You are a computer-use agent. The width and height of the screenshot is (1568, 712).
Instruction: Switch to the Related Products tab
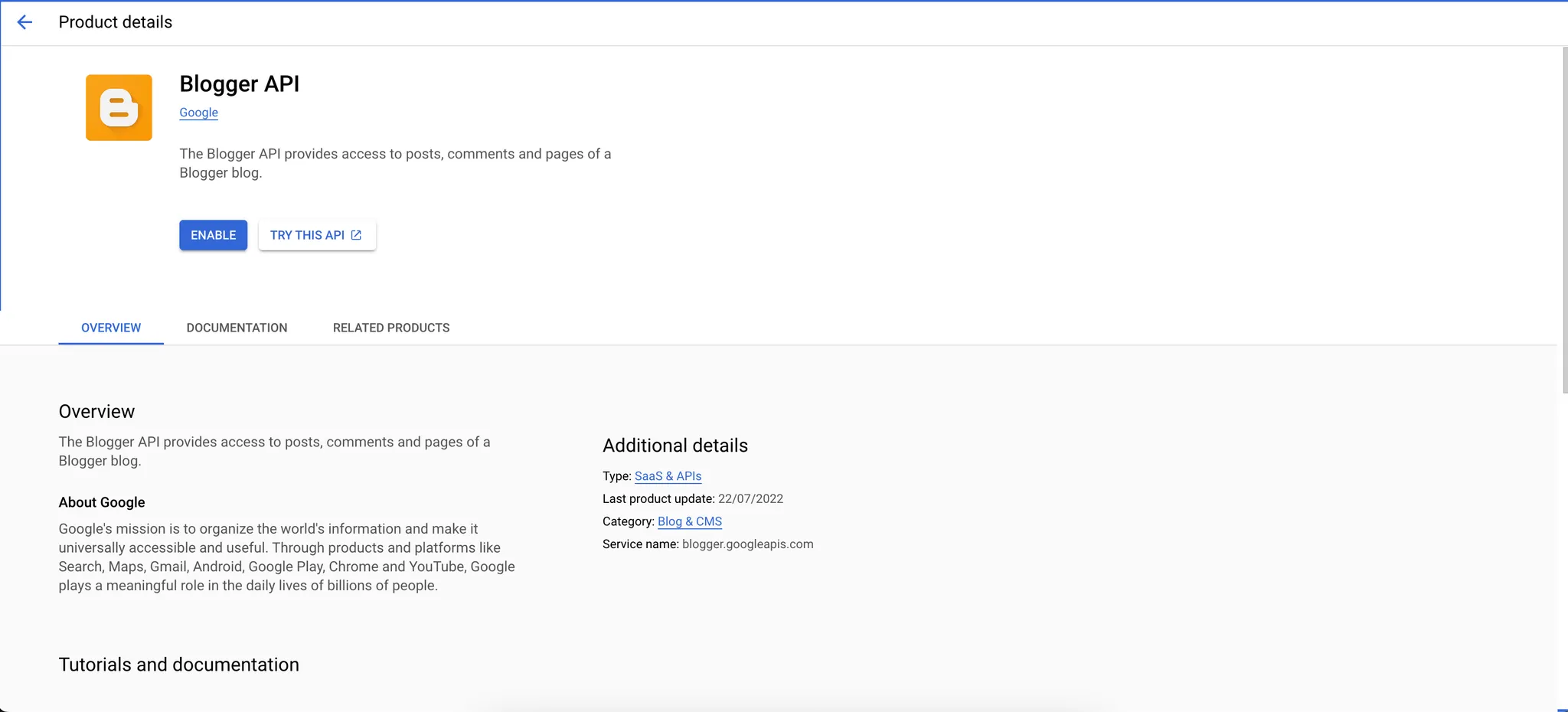391,328
